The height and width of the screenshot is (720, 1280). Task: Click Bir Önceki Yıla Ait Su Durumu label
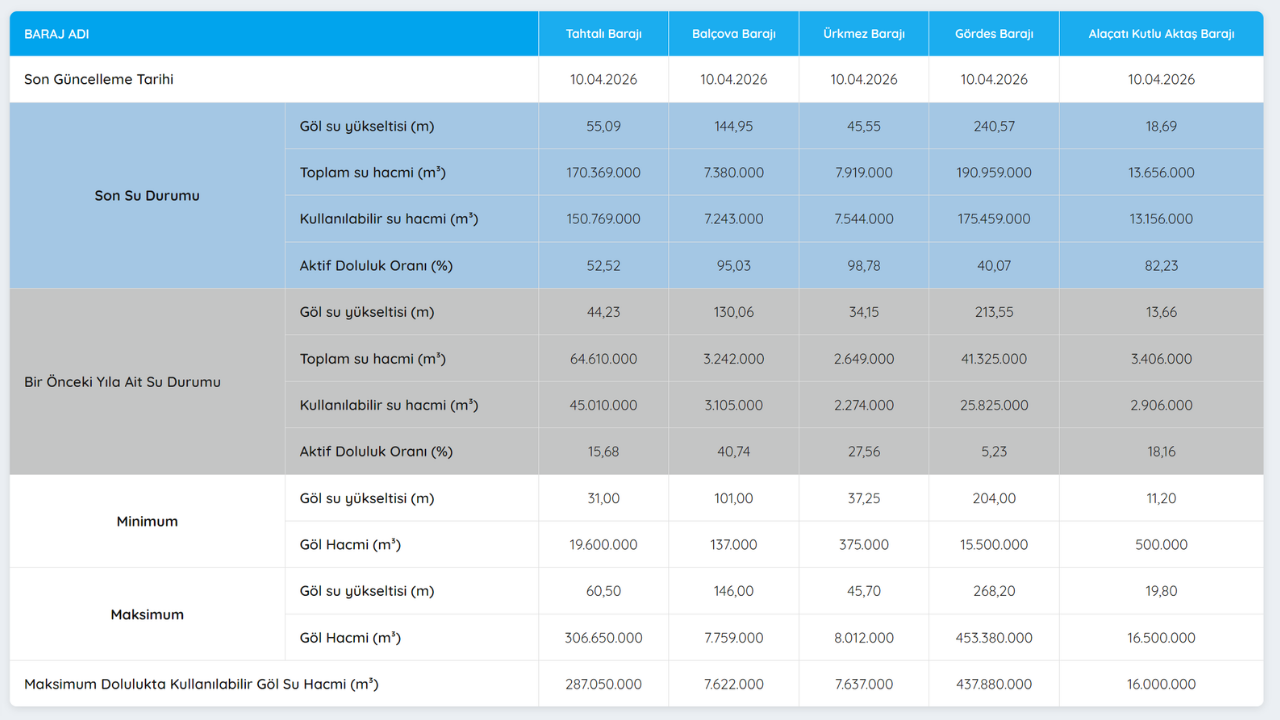click(x=122, y=382)
